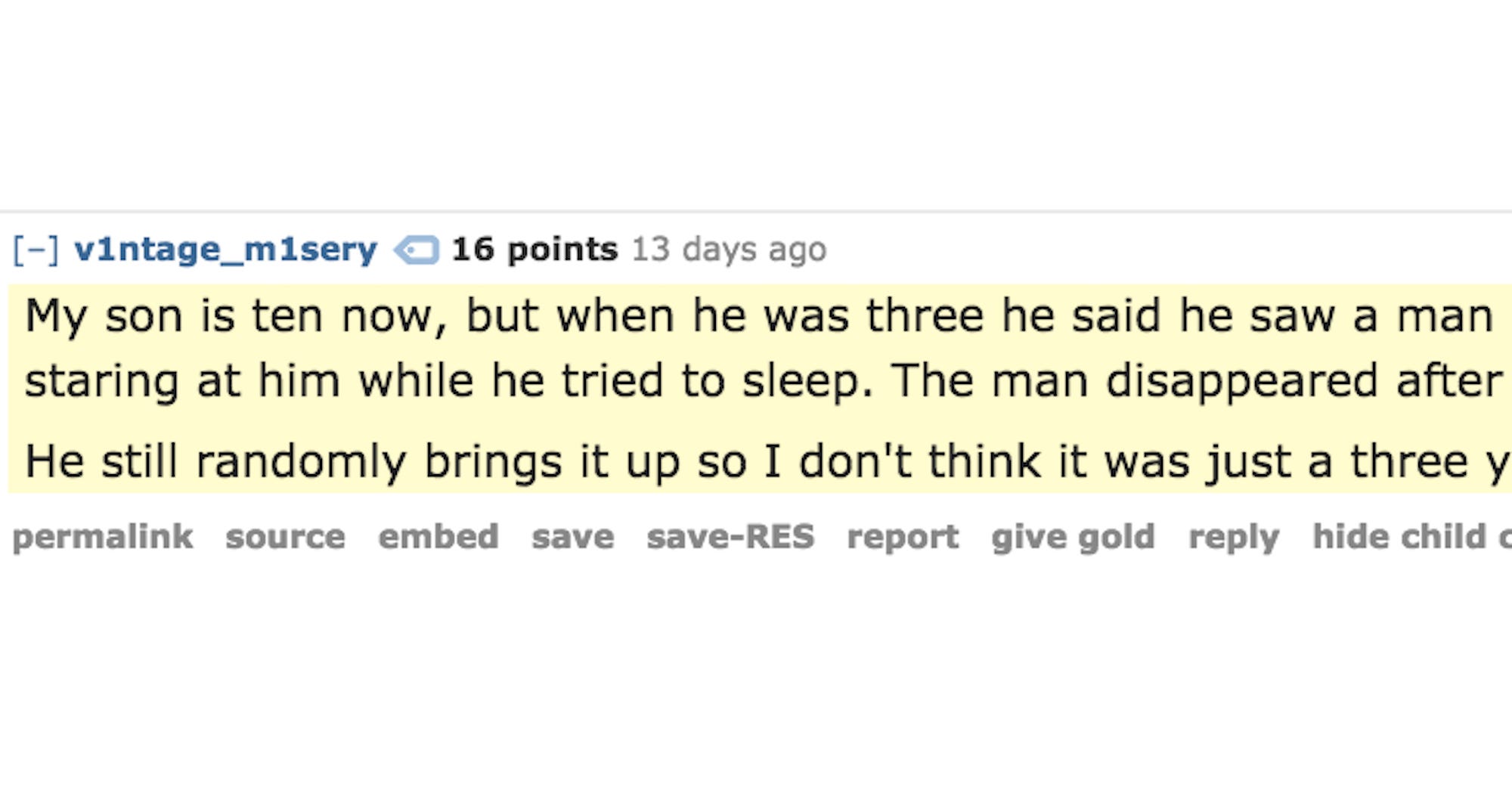
Task: Click the gray divider line above the comment
Action: tap(756, 212)
